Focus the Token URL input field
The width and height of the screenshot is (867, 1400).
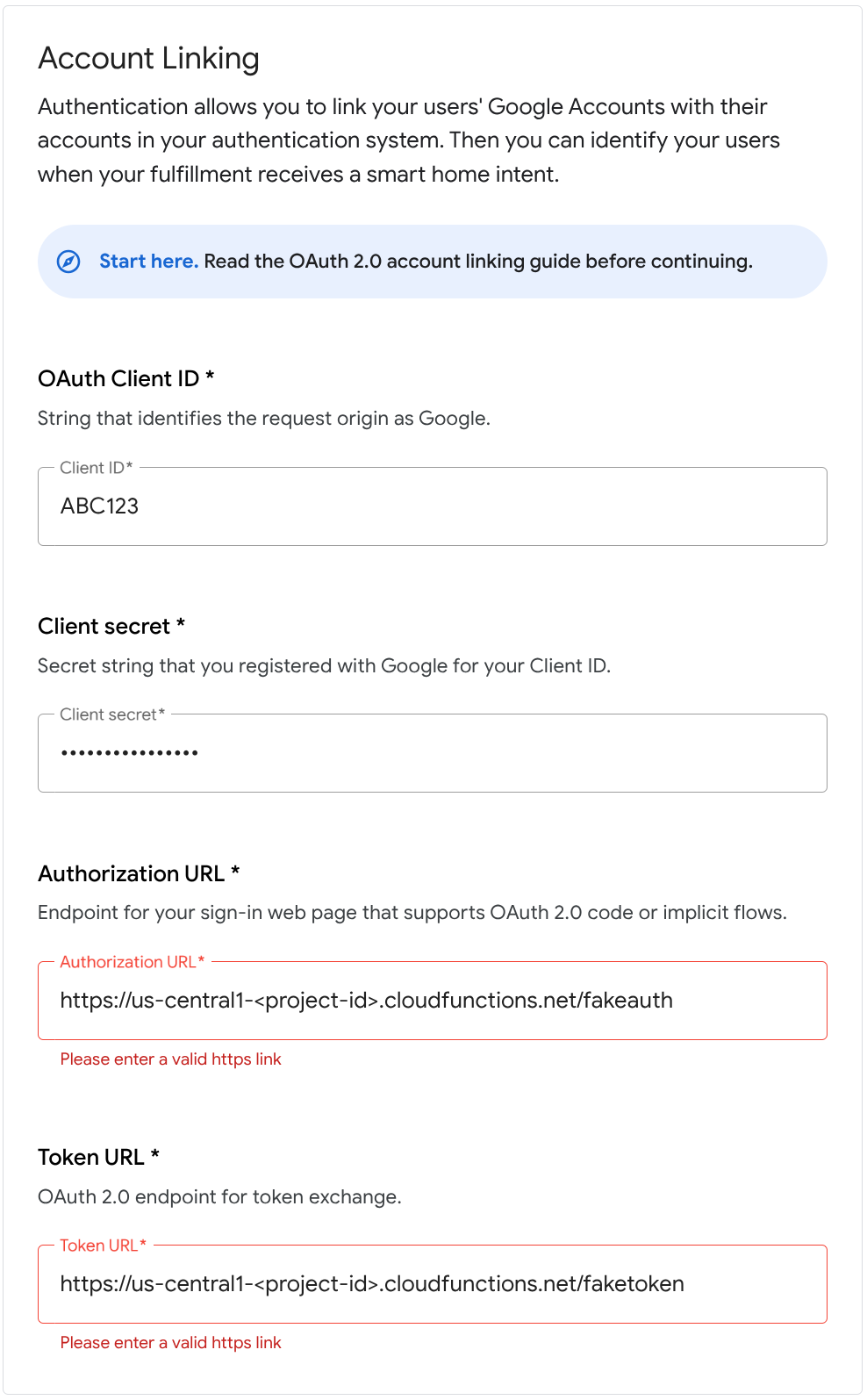pos(432,1283)
